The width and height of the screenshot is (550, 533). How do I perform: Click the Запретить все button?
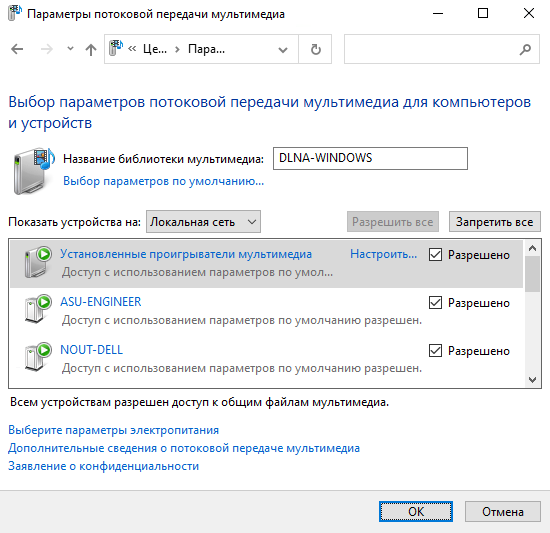[495, 222]
